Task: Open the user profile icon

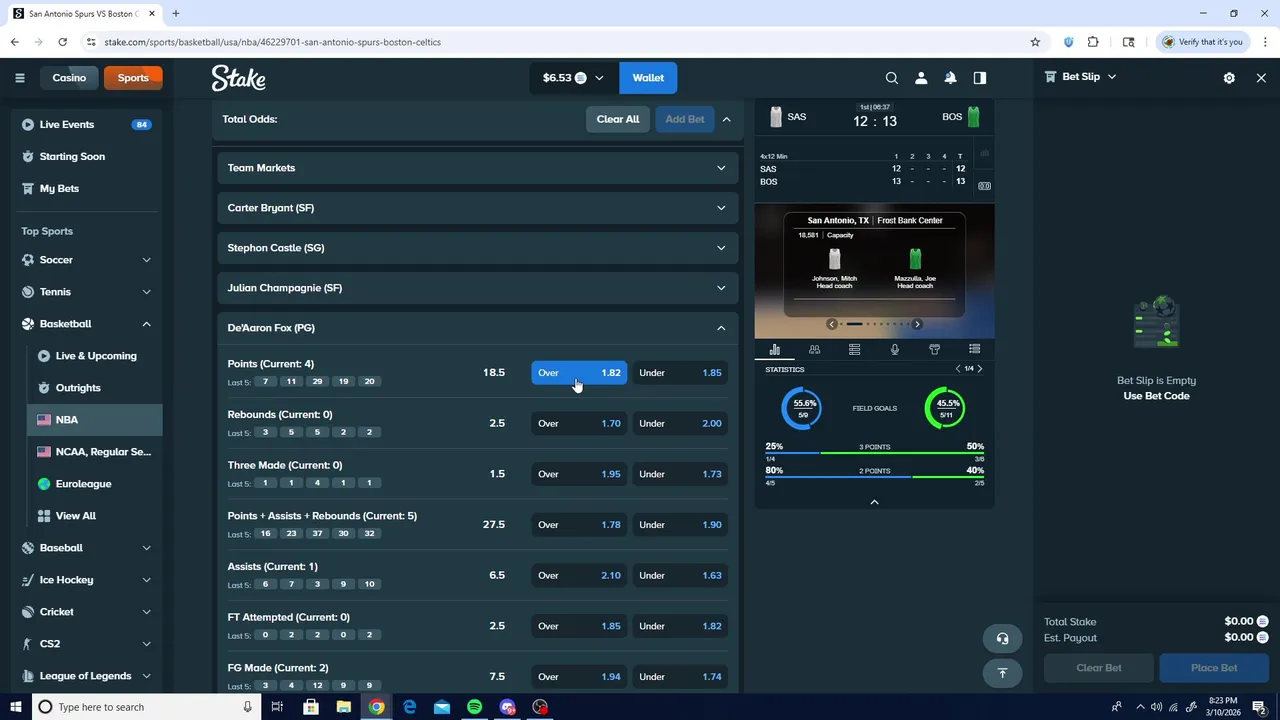Action: [921, 78]
